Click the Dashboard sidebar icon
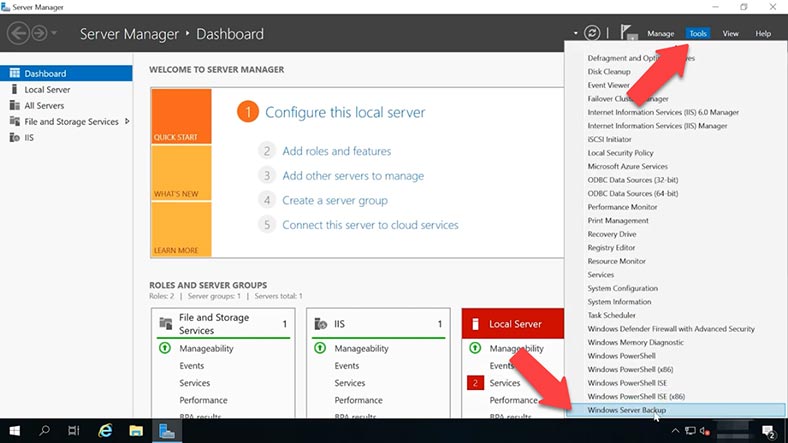 (15, 73)
